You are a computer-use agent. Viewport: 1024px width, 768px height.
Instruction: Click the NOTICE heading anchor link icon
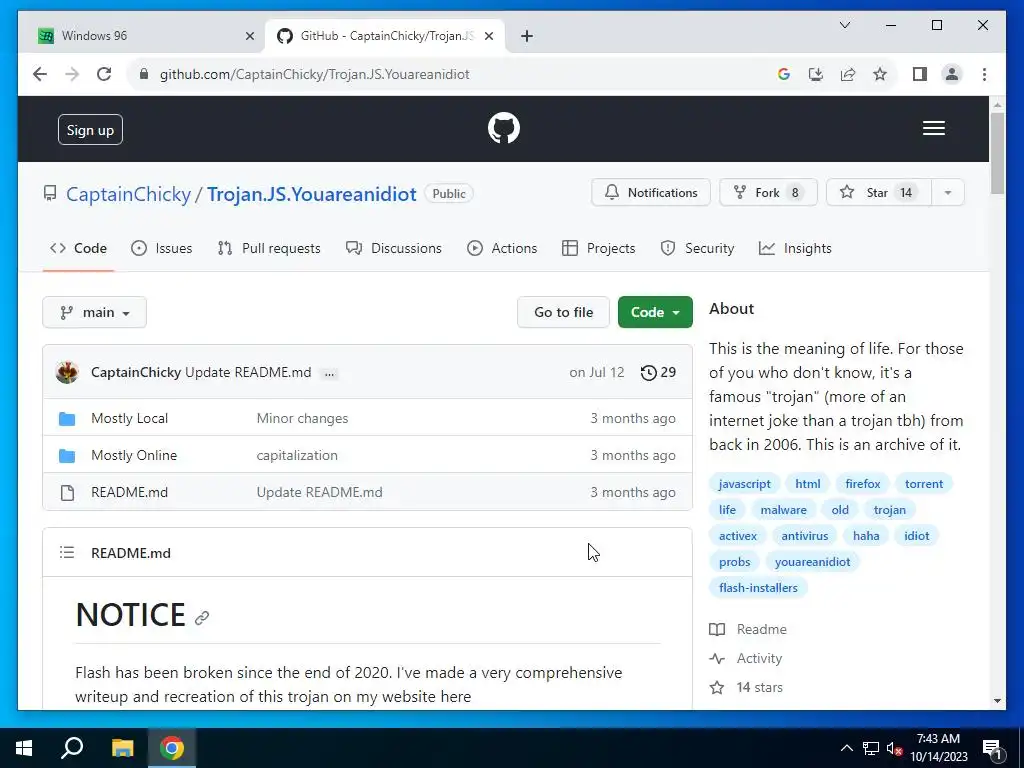[202, 617]
